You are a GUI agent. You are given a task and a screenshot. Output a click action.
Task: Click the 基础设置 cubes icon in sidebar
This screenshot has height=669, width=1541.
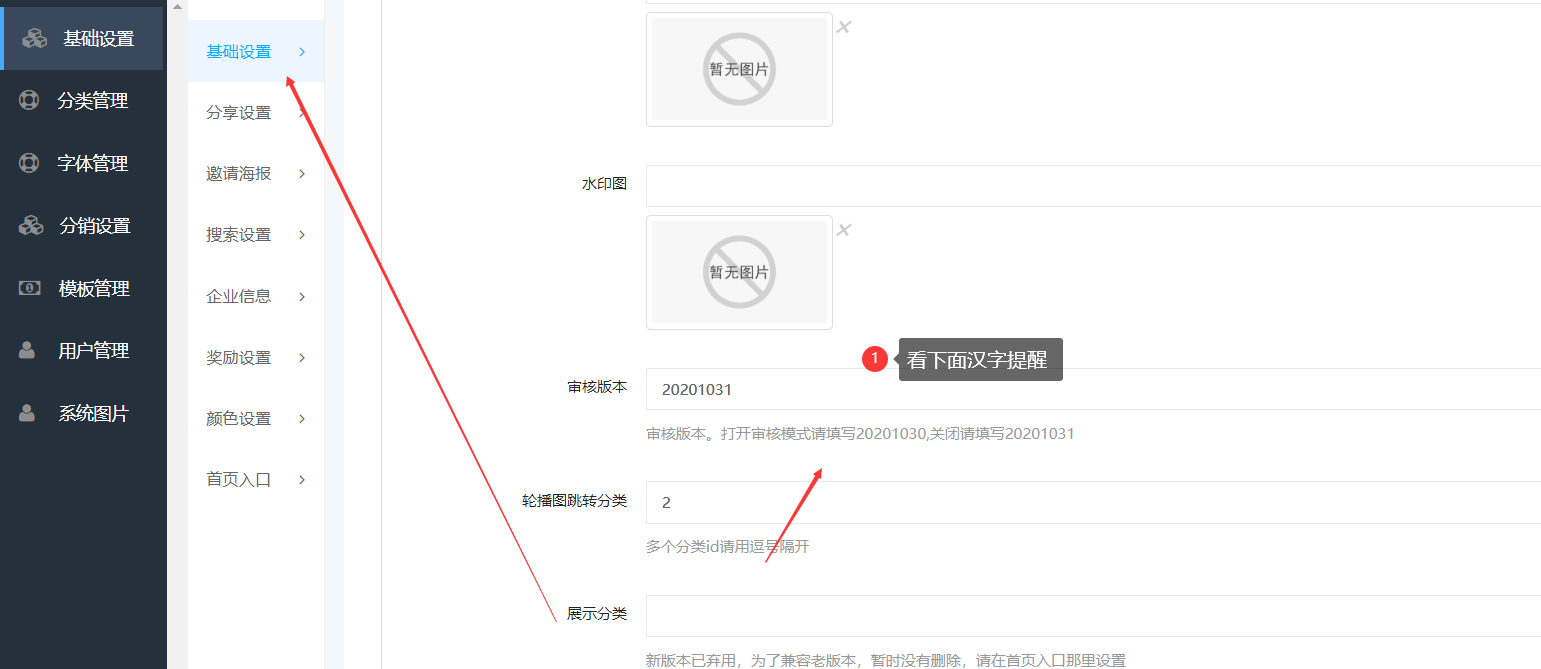pos(36,39)
